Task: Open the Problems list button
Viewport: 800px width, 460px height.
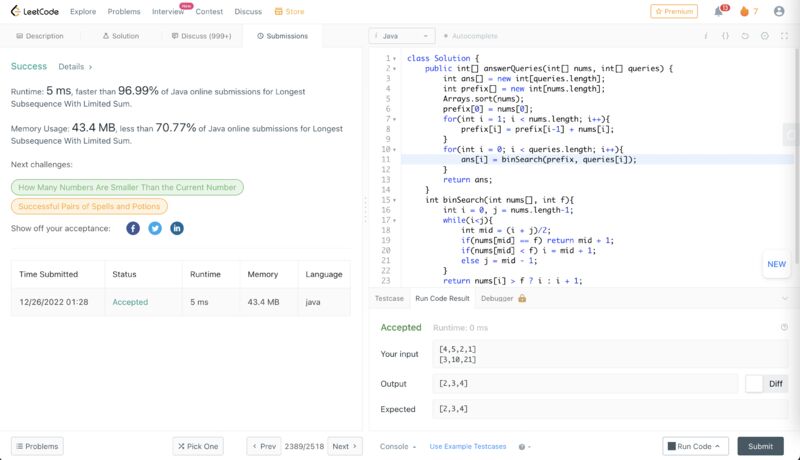Action: [37, 446]
